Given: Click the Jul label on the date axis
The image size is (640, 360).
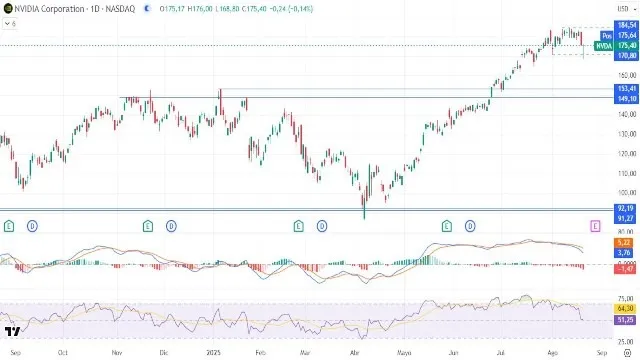Looking at the screenshot, I should [x=500, y=353].
